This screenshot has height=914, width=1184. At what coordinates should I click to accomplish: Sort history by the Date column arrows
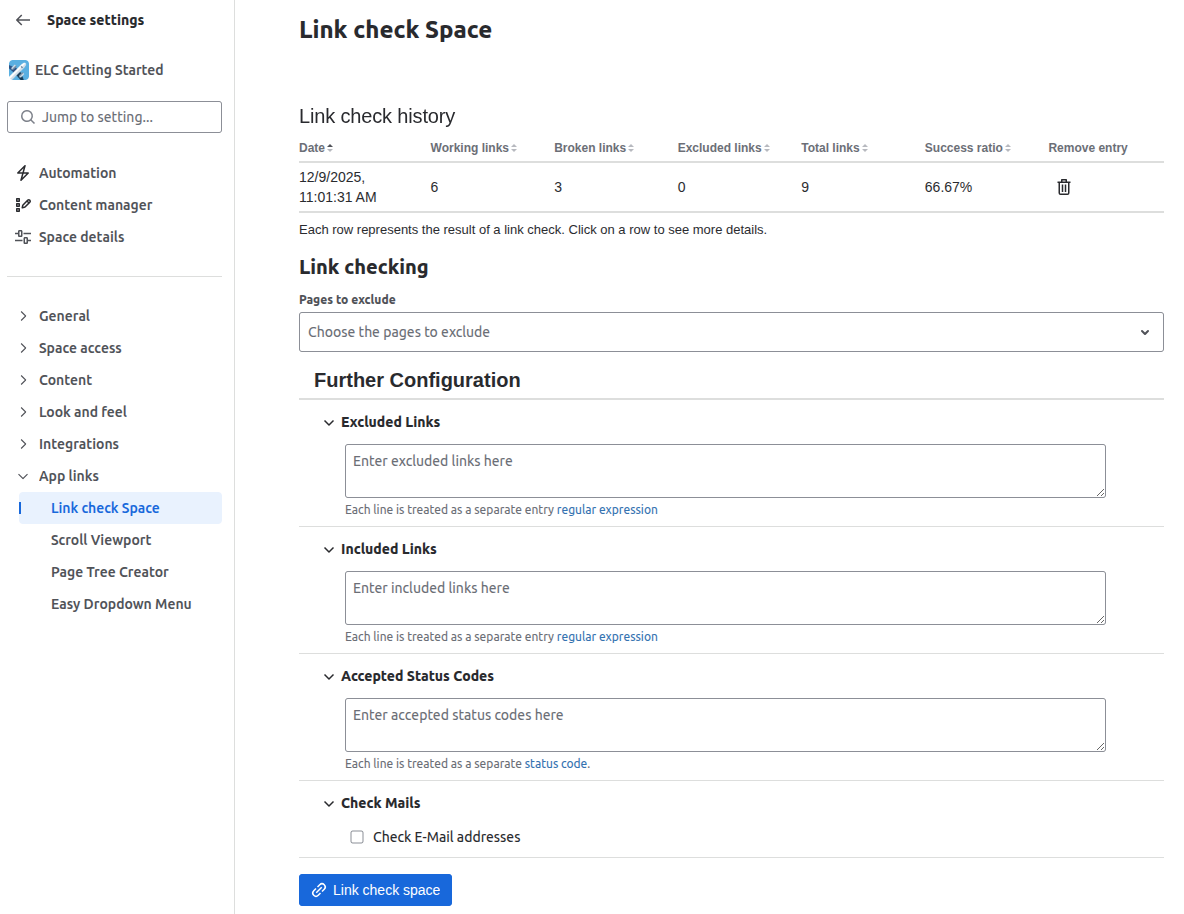[330, 148]
